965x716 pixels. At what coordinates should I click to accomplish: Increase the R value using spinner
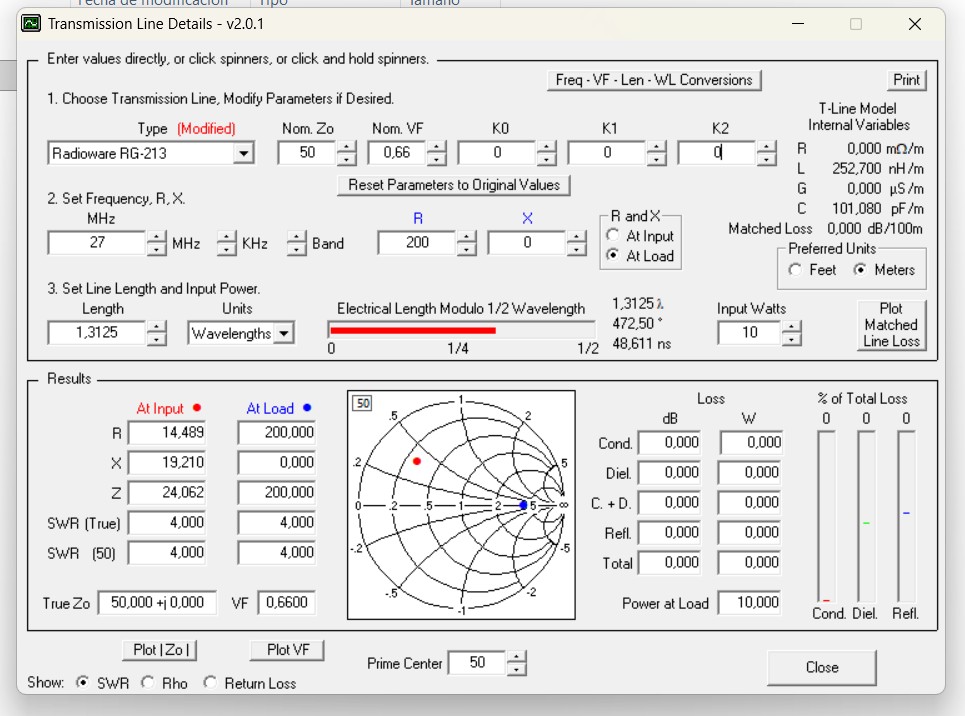click(x=466, y=237)
